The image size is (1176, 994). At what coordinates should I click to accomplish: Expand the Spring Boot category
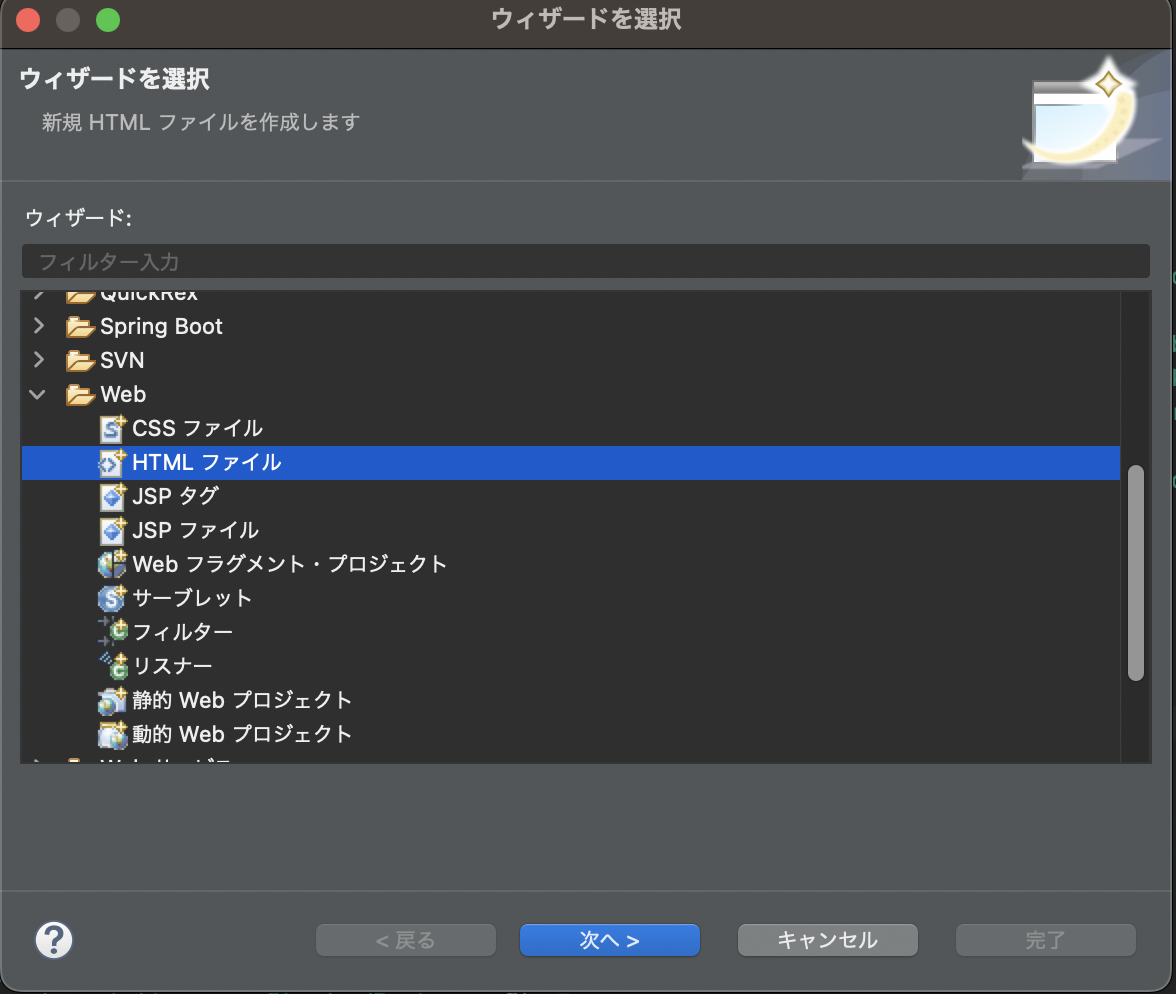38,326
